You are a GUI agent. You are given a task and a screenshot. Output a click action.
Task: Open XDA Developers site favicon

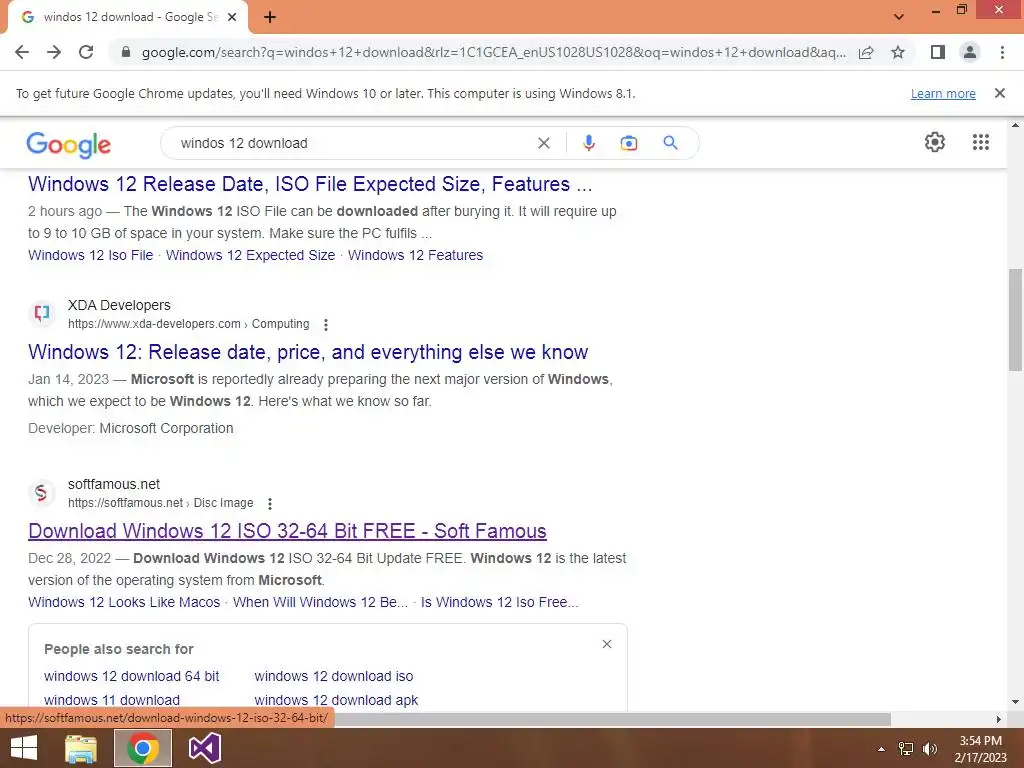pyautogui.click(x=42, y=313)
